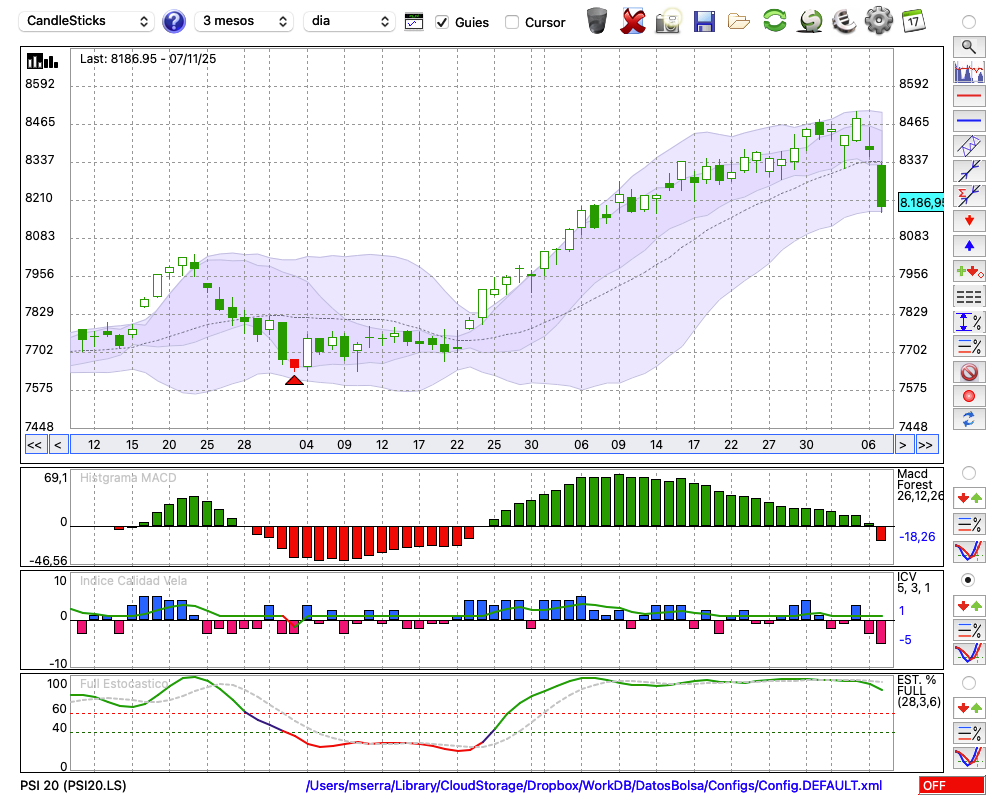Uncheck the Guies checkbox
1000x800 pixels.
(x=442, y=22)
